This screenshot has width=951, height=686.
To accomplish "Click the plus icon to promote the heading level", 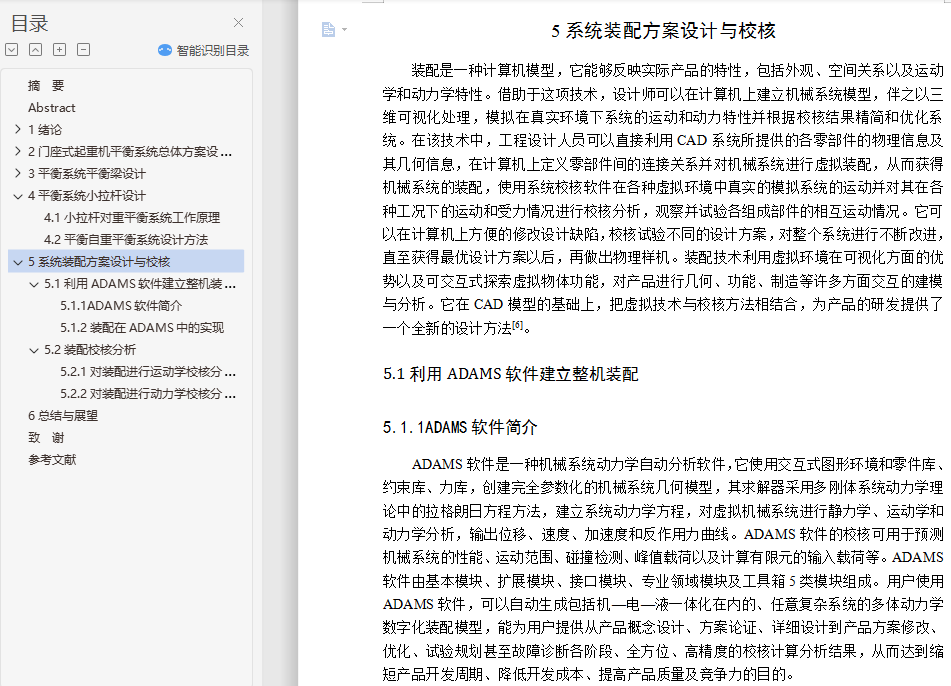I will pyautogui.click(x=59, y=50).
